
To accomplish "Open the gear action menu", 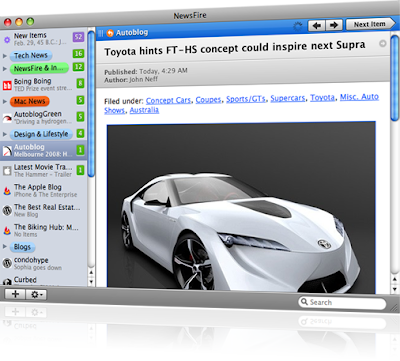I will click(36, 295).
